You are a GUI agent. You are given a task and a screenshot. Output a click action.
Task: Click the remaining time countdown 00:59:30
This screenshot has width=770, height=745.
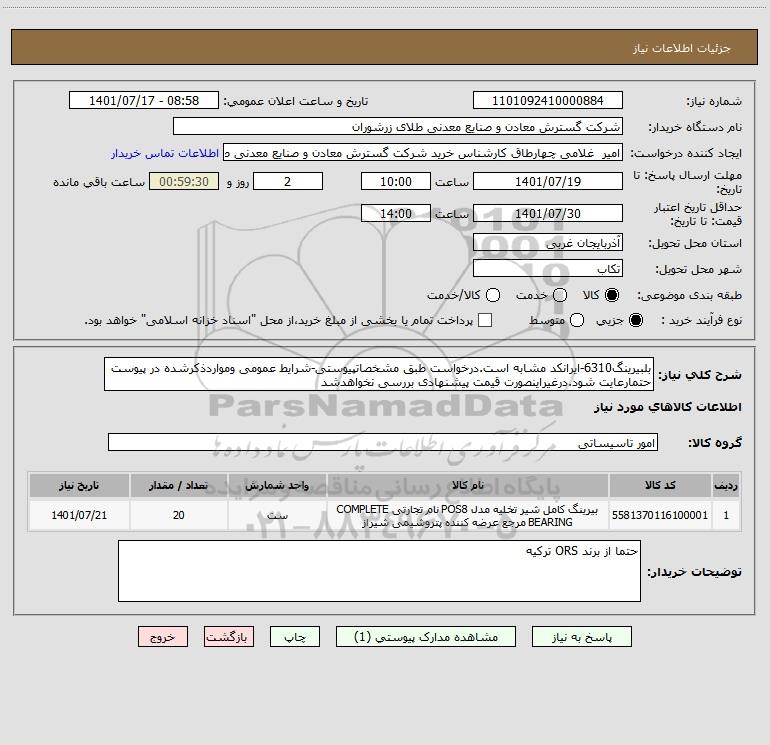point(184,181)
